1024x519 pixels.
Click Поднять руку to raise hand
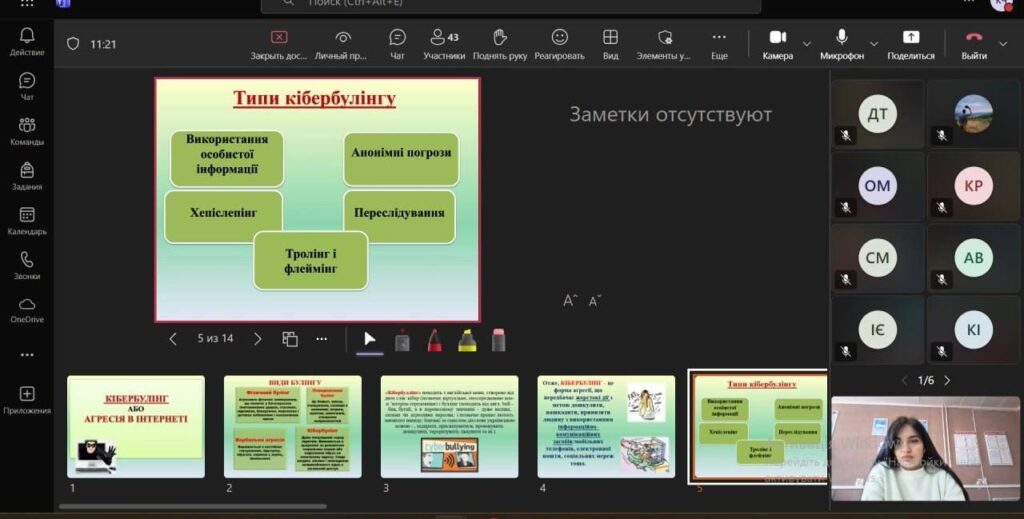point(499,44)
